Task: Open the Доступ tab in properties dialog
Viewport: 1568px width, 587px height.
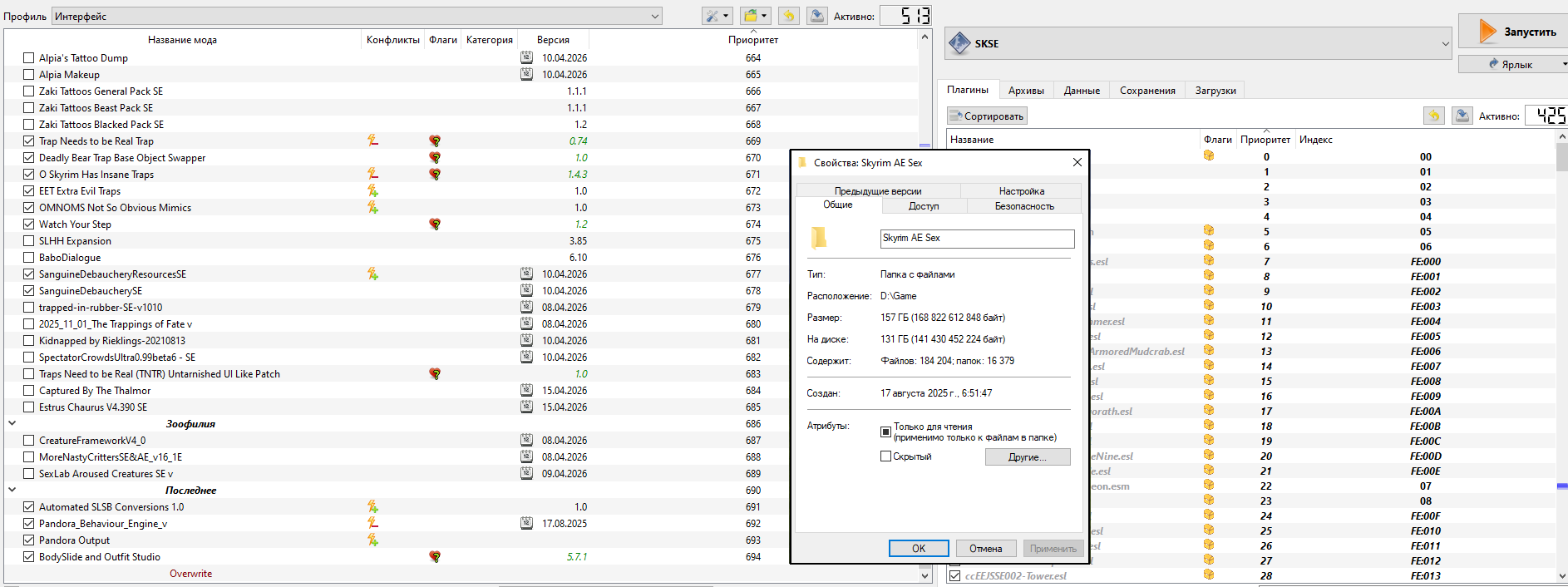Action: click(x=924, y=206)
